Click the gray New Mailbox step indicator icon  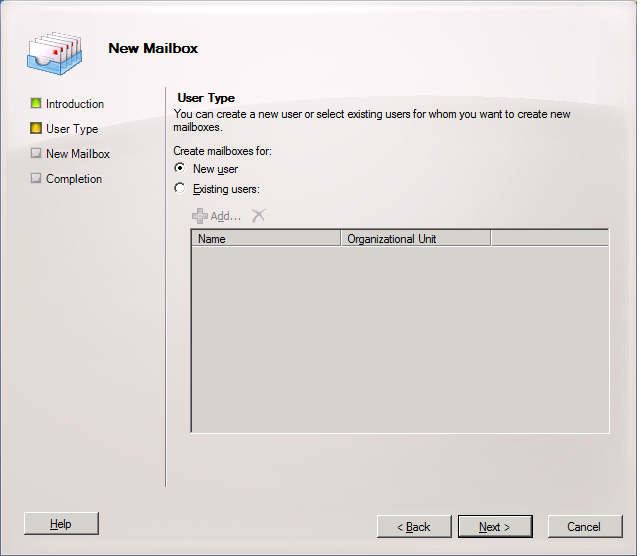[36, 154]
